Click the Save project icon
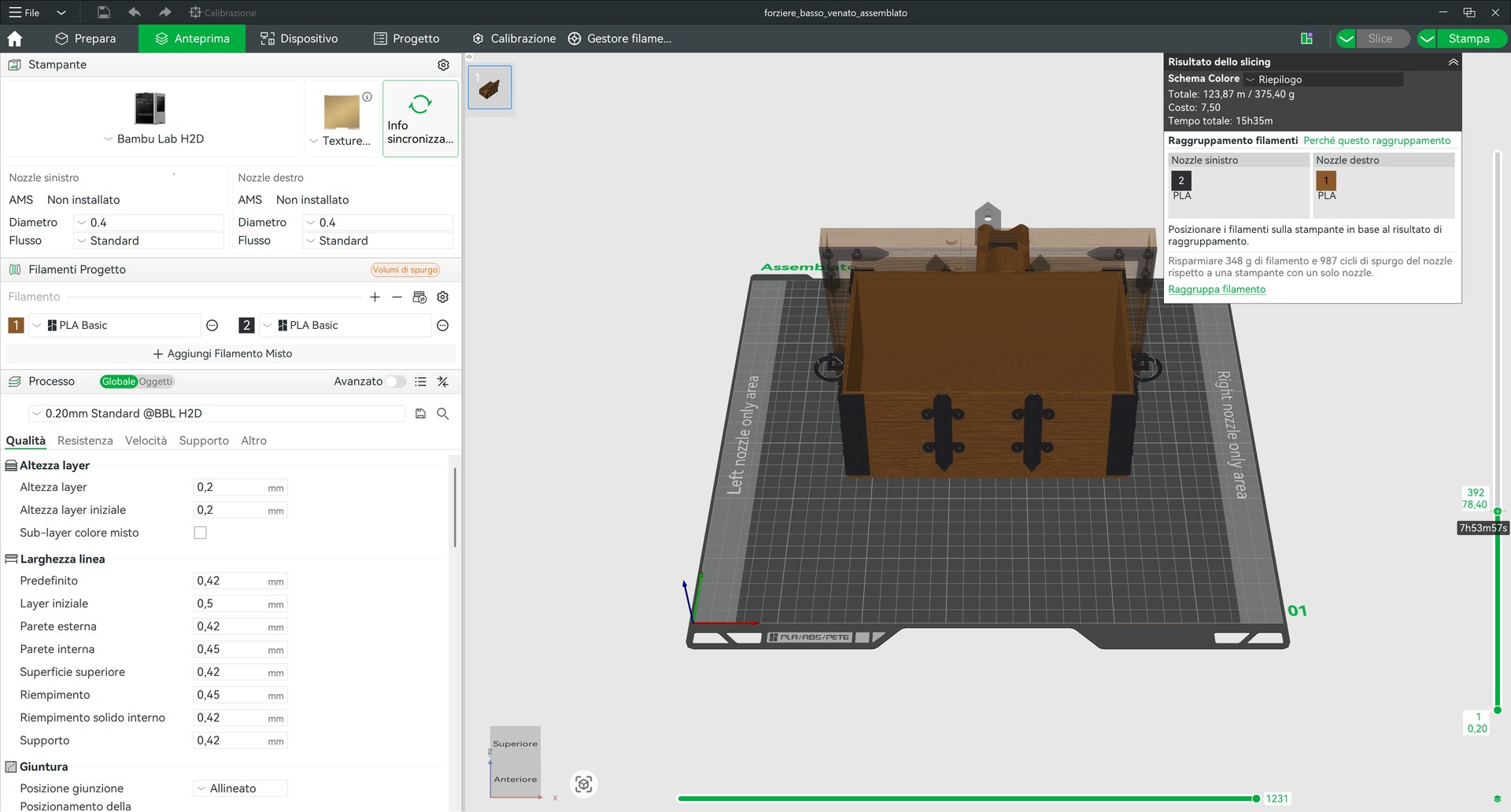Image resolution: width=1511 pixels, height=812 pixels. click(x=103, y=13)
